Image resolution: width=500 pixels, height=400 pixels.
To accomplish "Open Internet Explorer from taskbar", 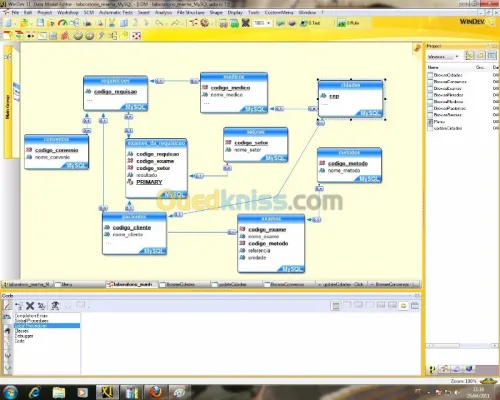I will click(35, 392).
